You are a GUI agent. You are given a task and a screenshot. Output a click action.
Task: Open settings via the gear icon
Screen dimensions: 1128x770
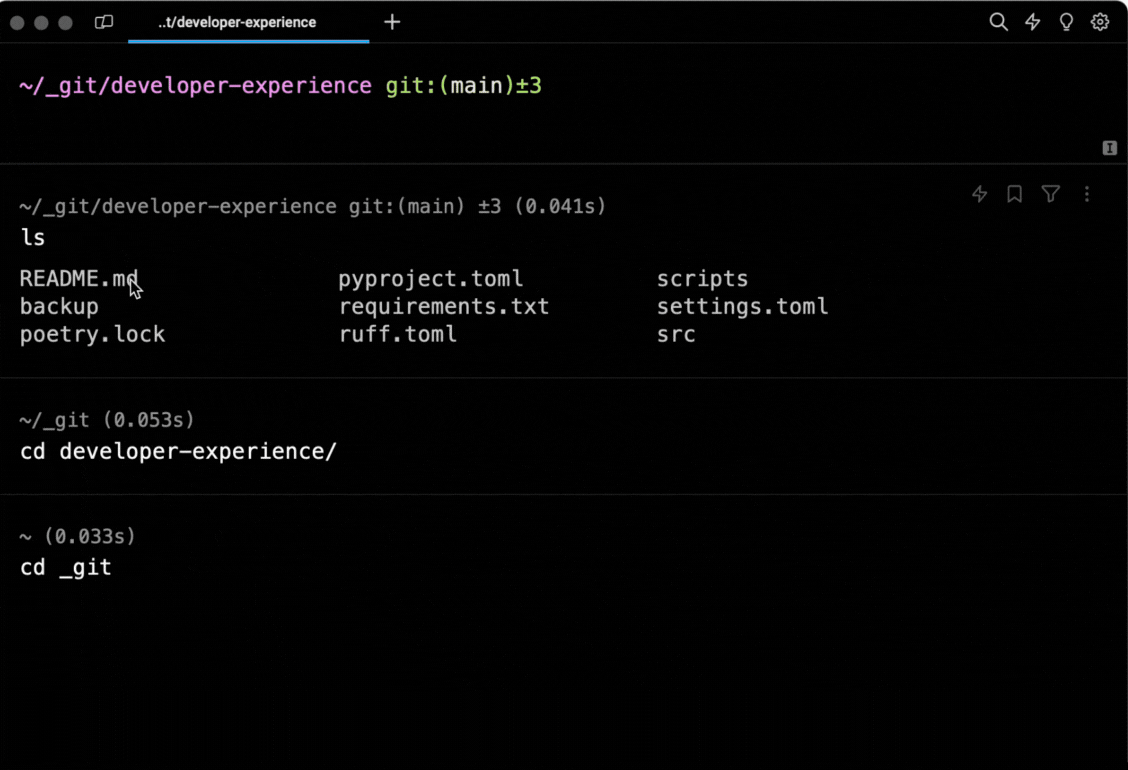1100,22
